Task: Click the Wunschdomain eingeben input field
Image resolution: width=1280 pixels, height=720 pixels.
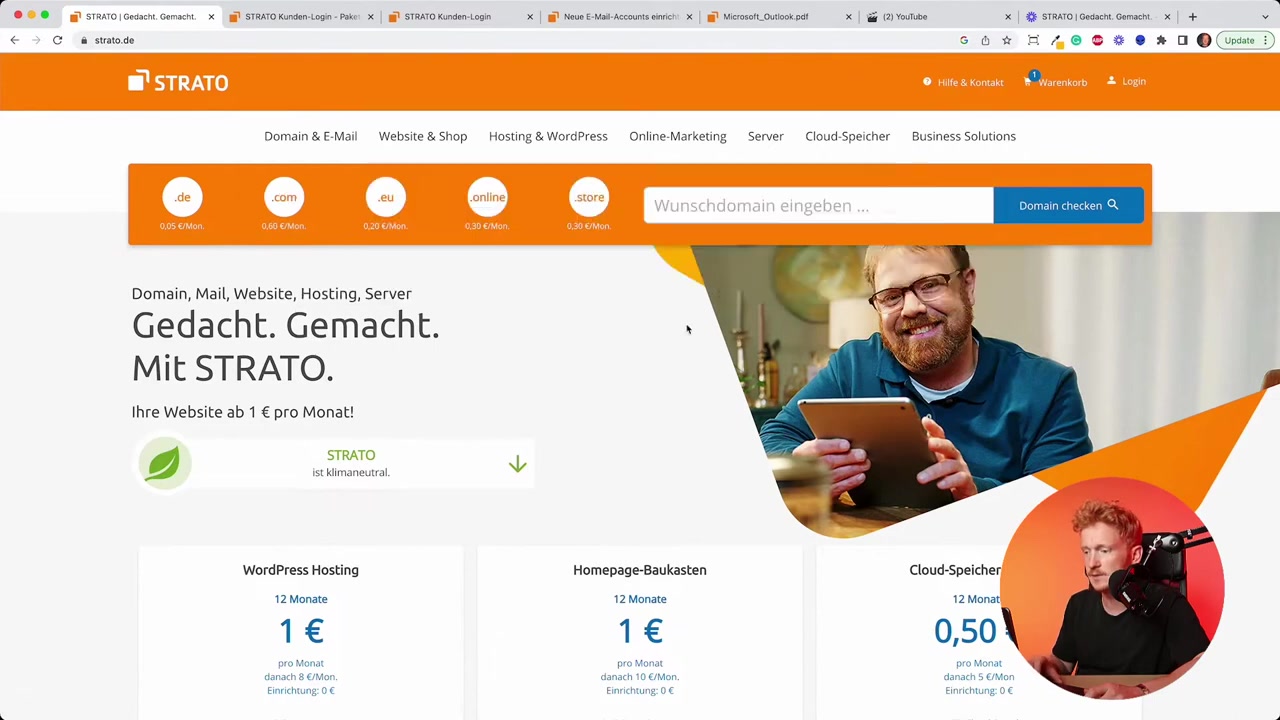Action: pyautogui.click(x=818, y=205)
